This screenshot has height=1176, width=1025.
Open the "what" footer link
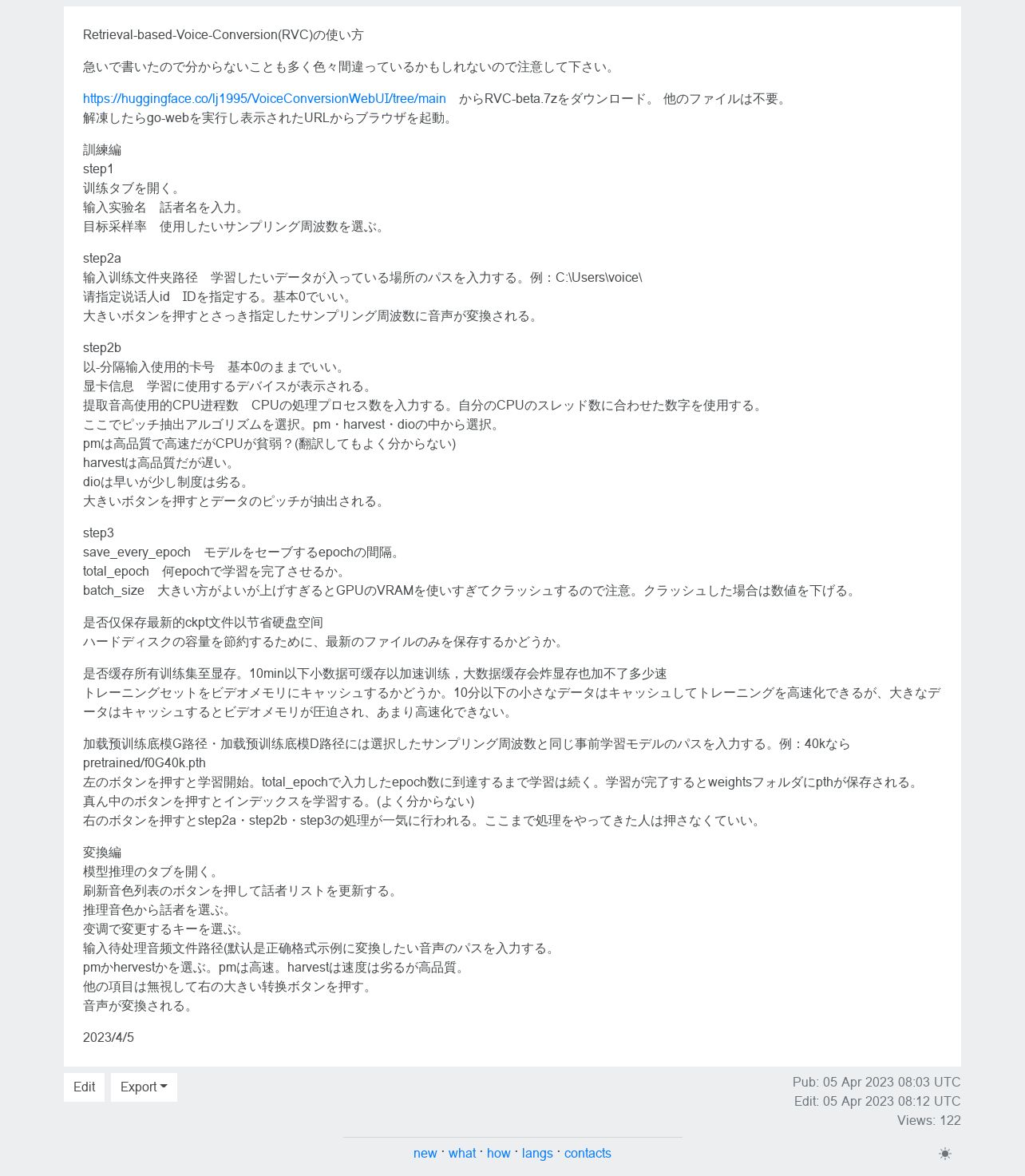pos(462,1154)
